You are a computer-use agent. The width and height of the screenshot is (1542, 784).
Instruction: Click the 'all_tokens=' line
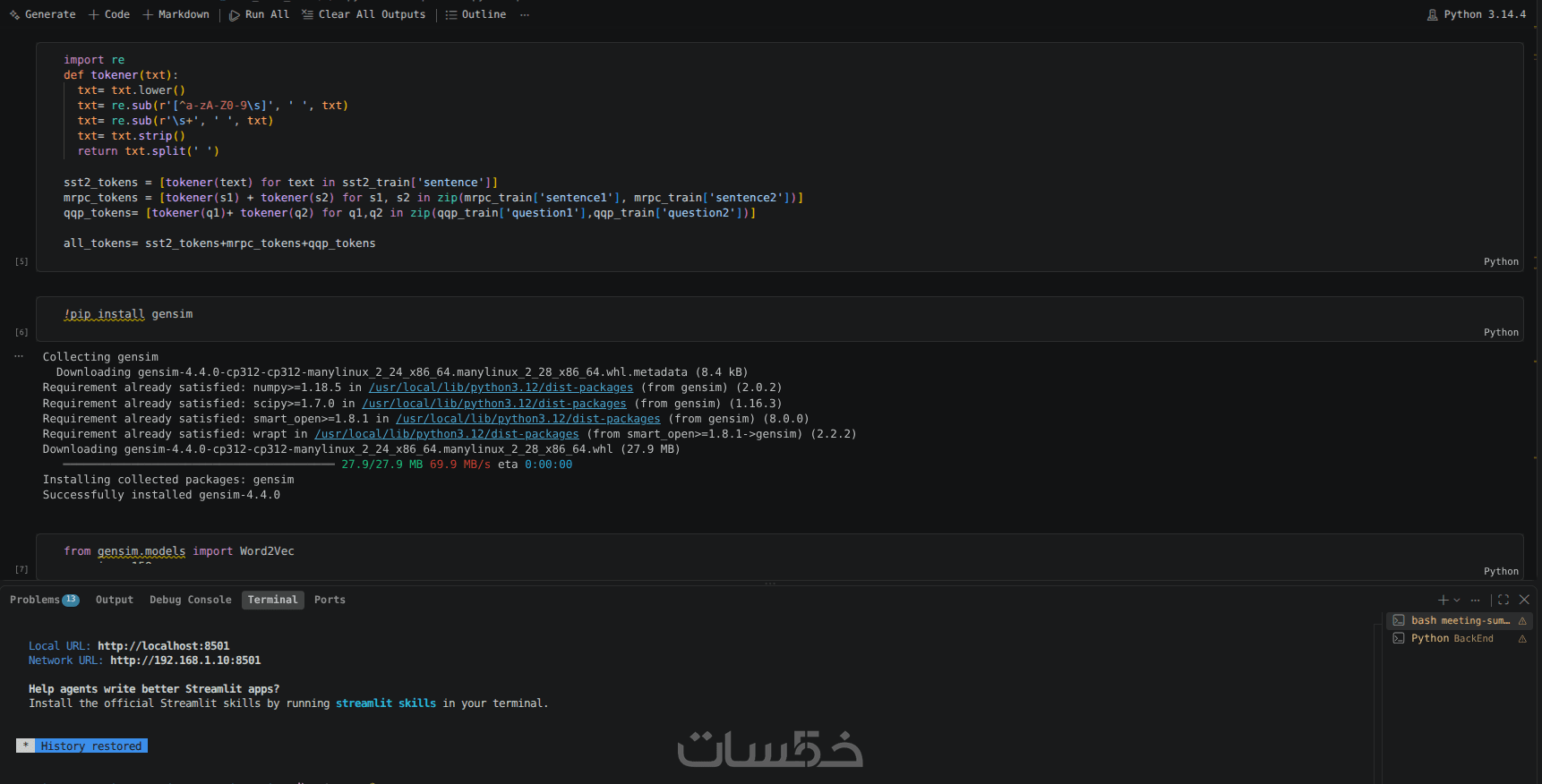(219, 243)
